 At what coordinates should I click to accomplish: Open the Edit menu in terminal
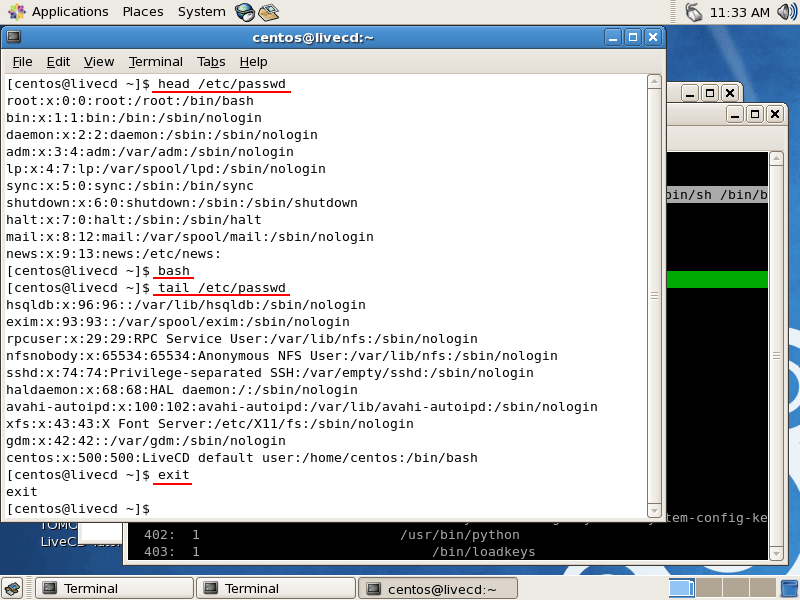(58, 62)
